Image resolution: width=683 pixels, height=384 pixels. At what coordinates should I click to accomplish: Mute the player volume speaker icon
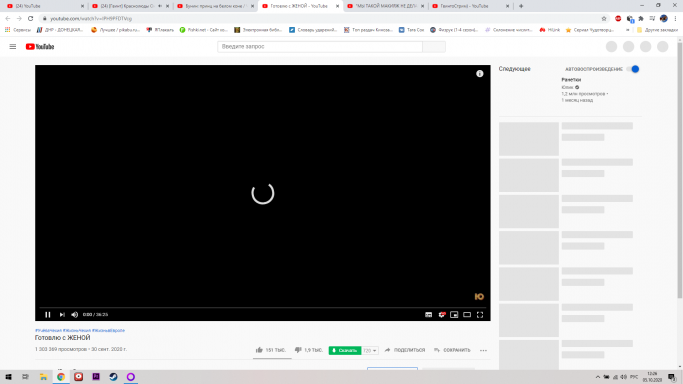coord(74,315)
